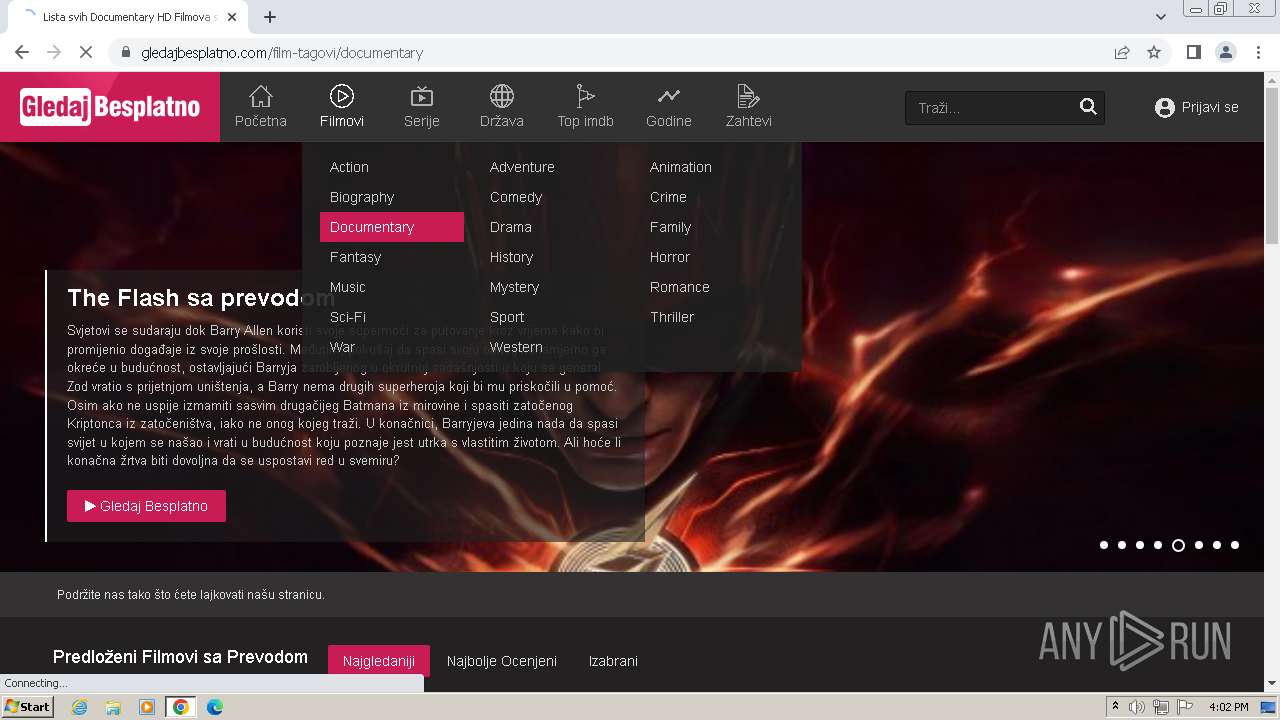Open the Top imdb flag icon
1280x720 pixels.
585,96
